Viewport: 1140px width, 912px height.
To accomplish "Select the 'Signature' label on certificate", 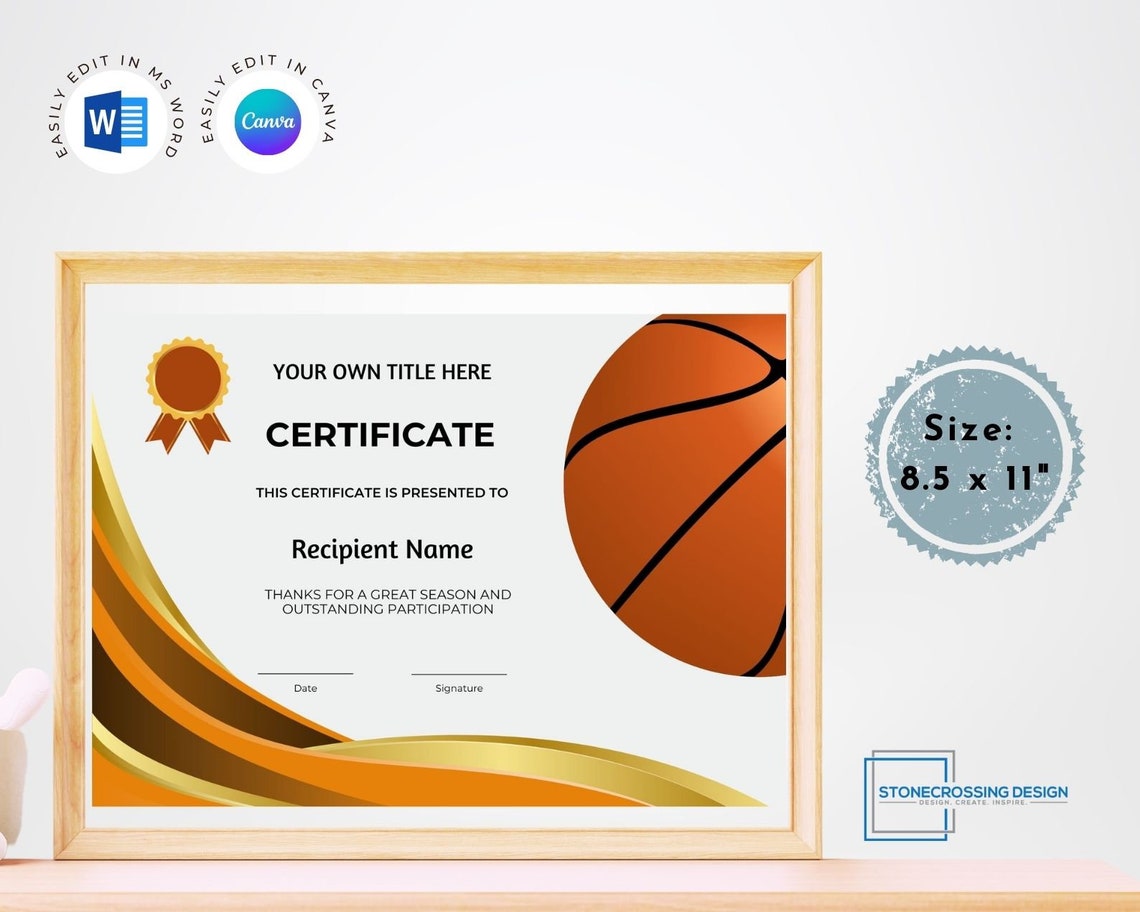I will click(x=459, y=688).
